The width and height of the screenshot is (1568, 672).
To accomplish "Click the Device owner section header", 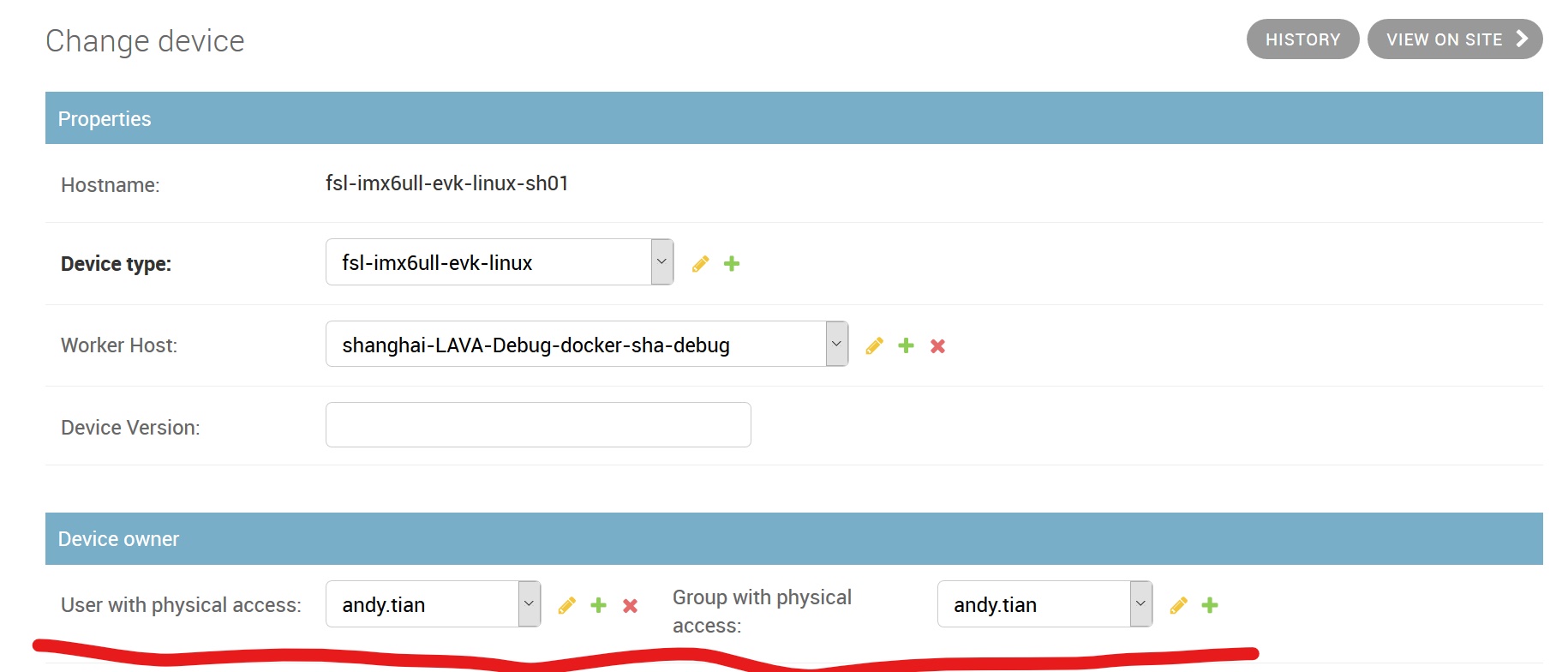I will [x=118, y=539].
